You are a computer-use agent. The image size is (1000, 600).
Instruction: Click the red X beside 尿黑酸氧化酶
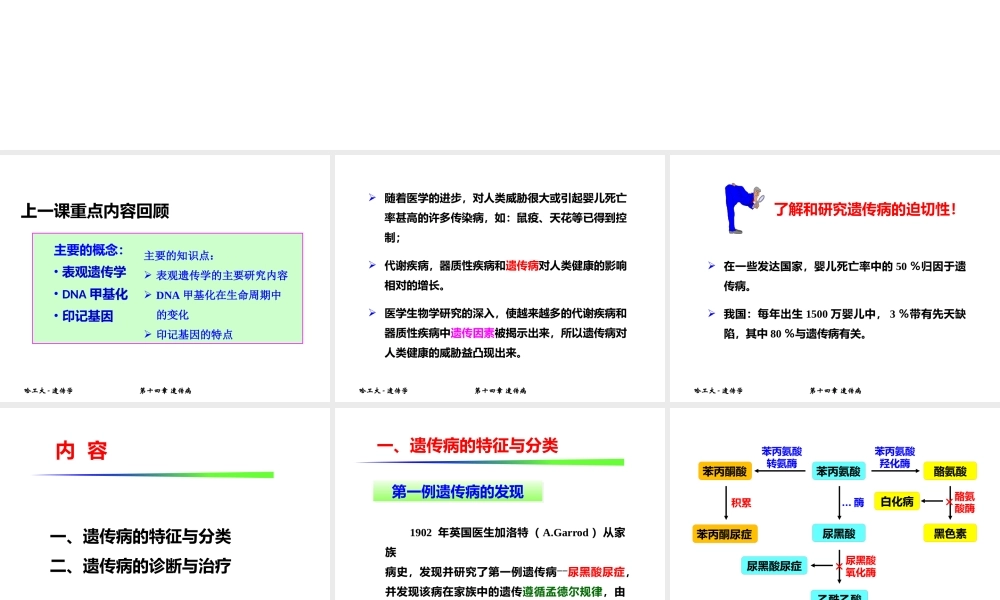(839, 566)
